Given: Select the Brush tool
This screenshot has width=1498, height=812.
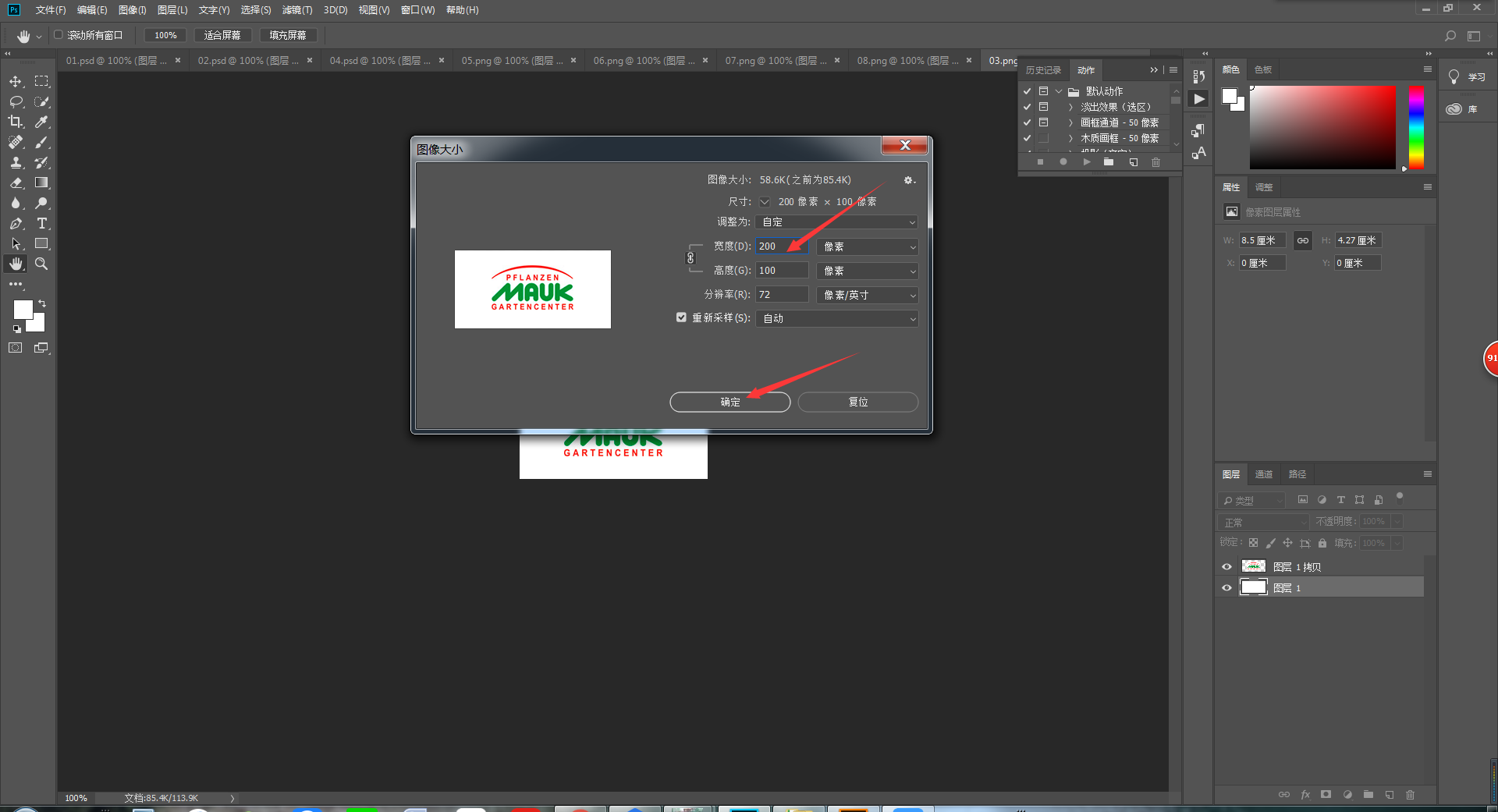Looking at the screenshot, I should [41, 142].
